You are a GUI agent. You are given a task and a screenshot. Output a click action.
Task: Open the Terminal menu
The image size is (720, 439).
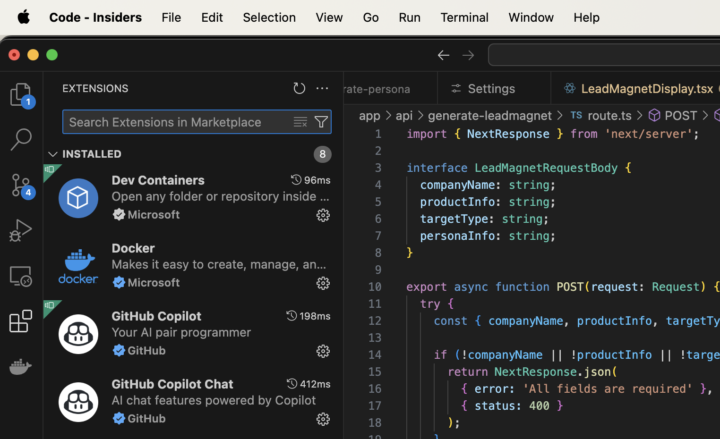(464, 17)
